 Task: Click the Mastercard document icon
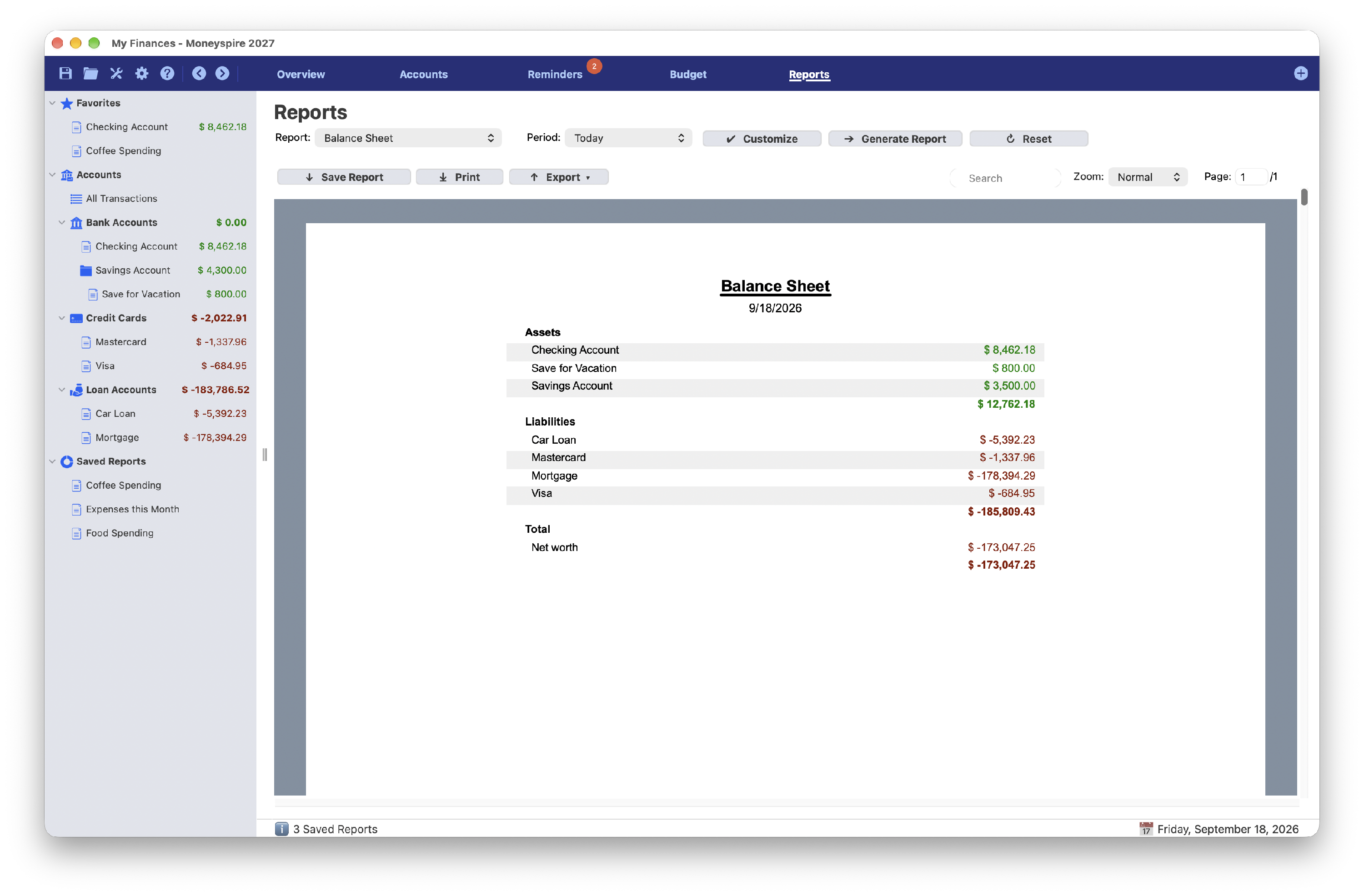pos(86,342)
